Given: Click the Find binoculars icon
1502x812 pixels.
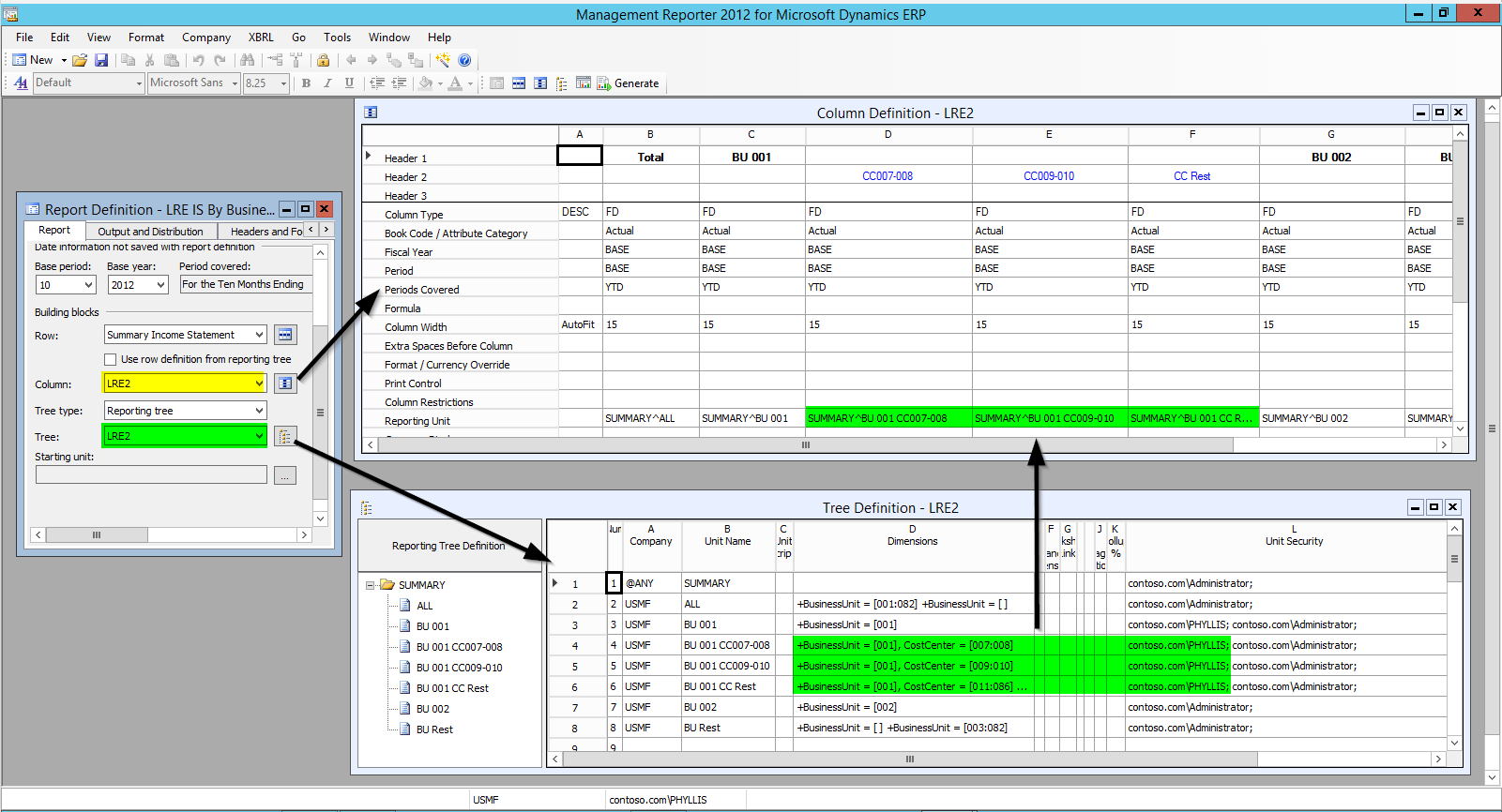Looking at the screenshot, I should pos(247,60).
